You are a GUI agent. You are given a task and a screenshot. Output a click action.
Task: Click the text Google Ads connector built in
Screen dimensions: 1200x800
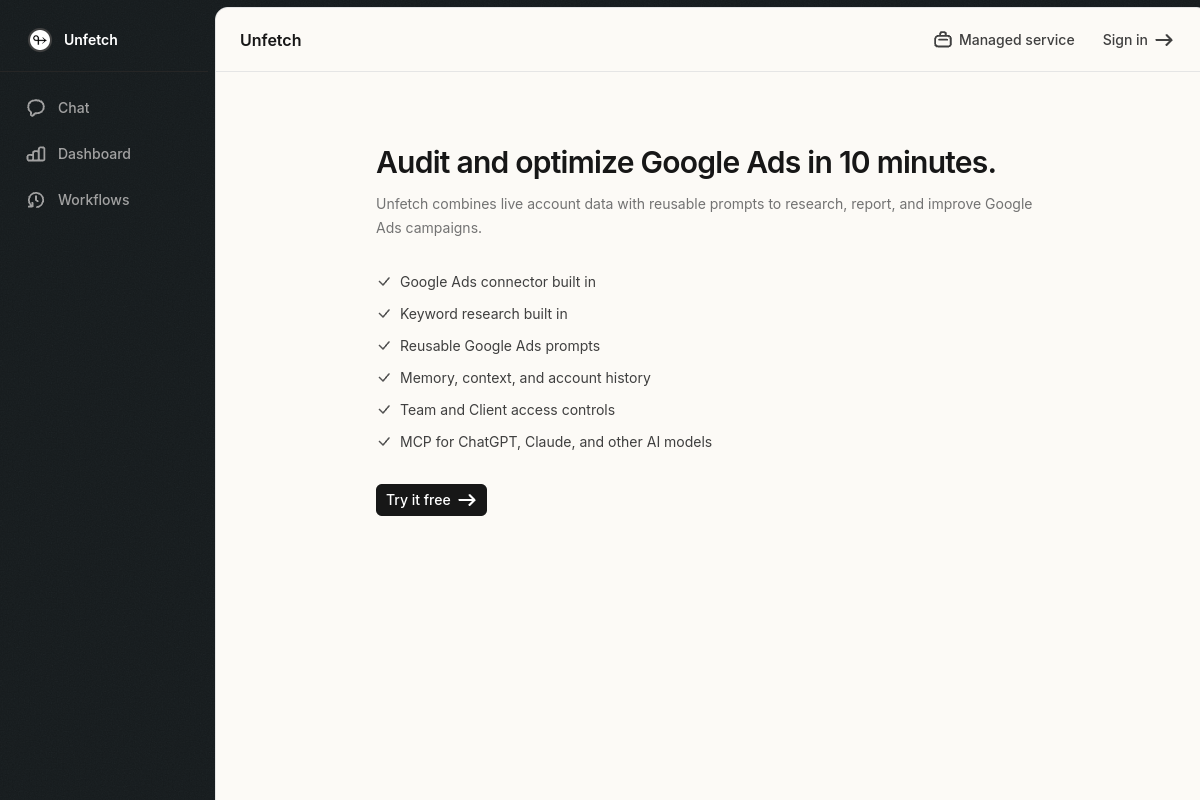(x=498, y=282)
